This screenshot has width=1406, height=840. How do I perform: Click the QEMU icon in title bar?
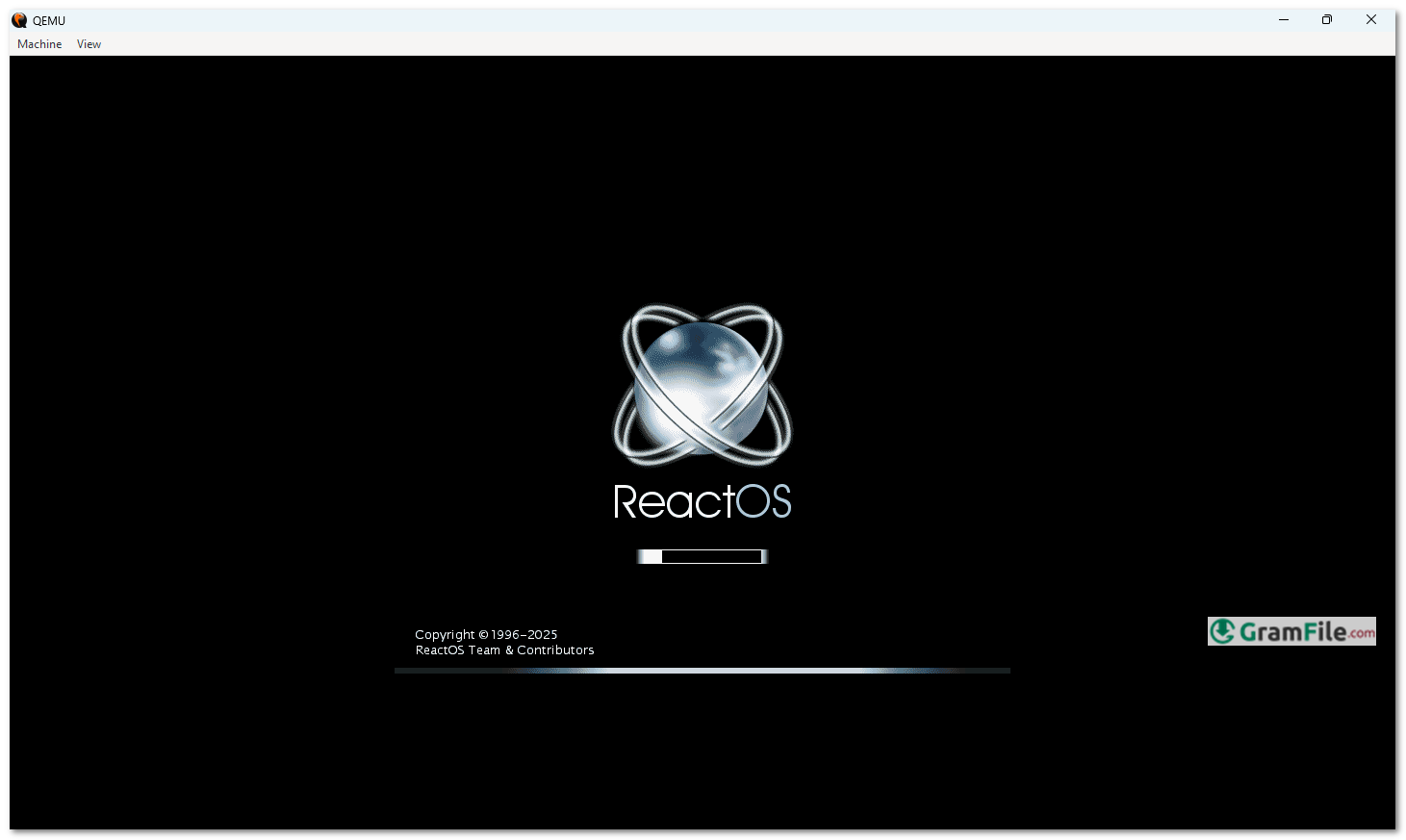coord(19,20)
